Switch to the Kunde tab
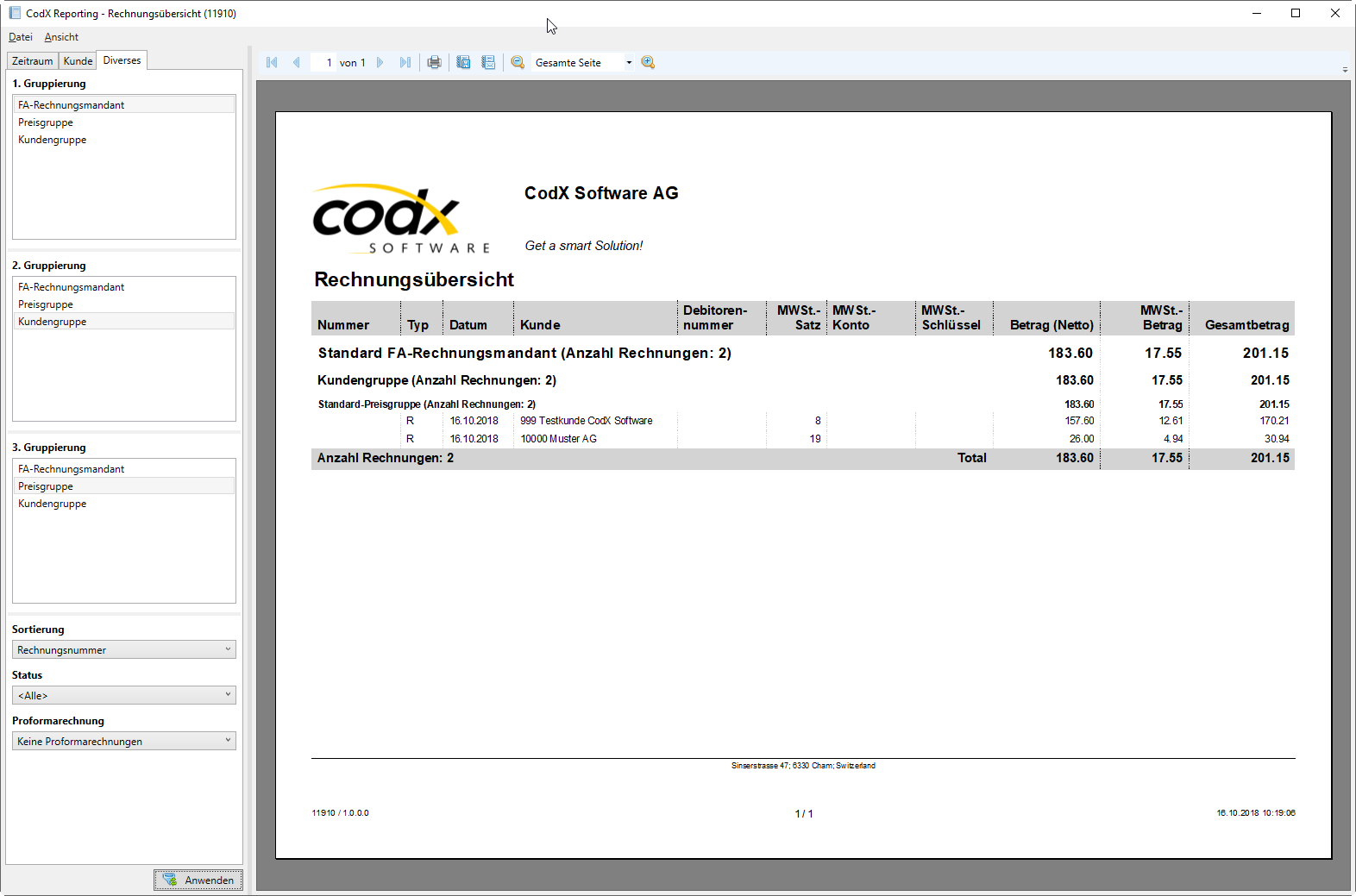Viewport: 1356px width, 896px height. (78, 61)
